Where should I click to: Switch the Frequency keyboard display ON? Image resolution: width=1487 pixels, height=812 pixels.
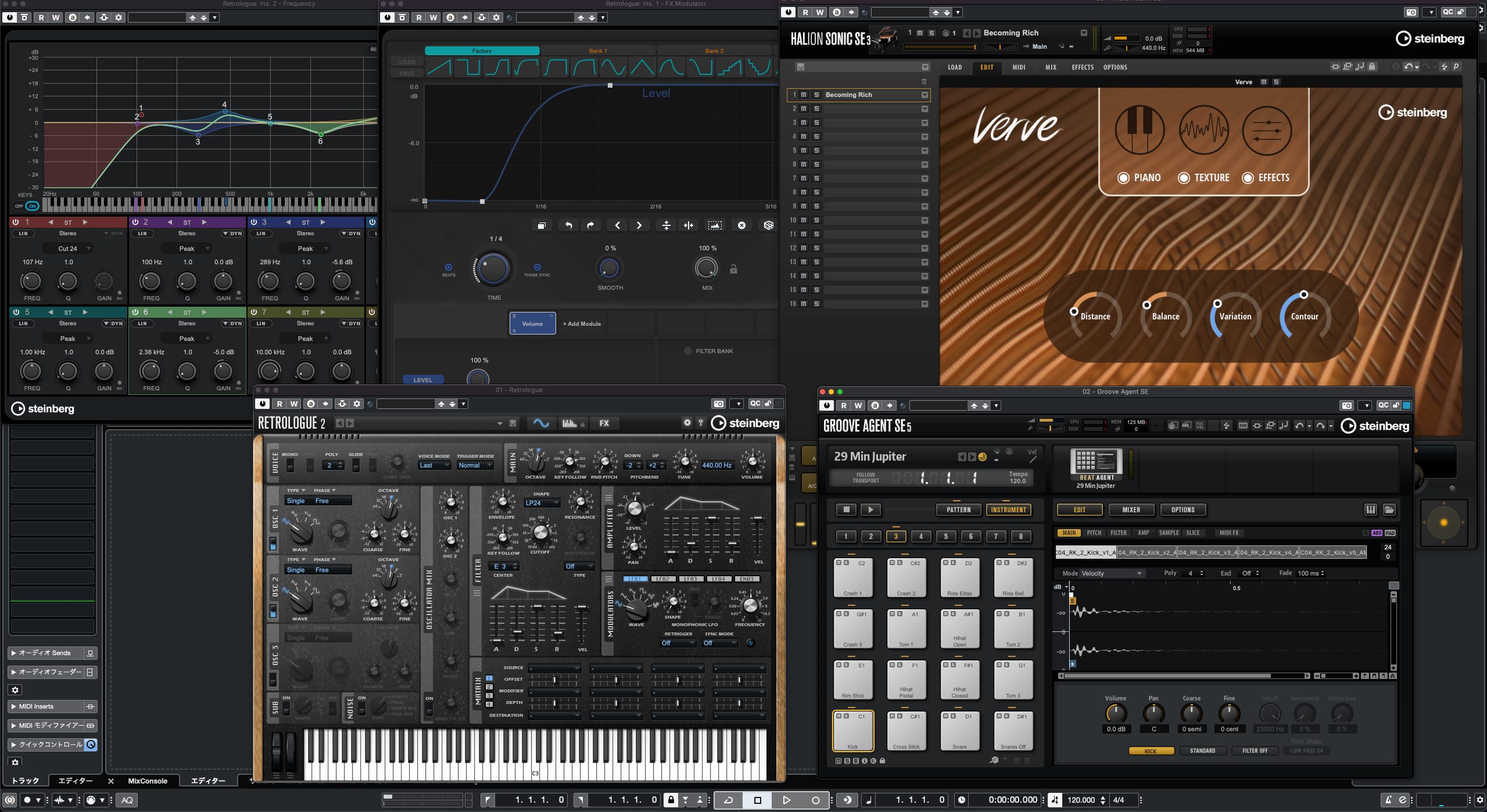32,206
